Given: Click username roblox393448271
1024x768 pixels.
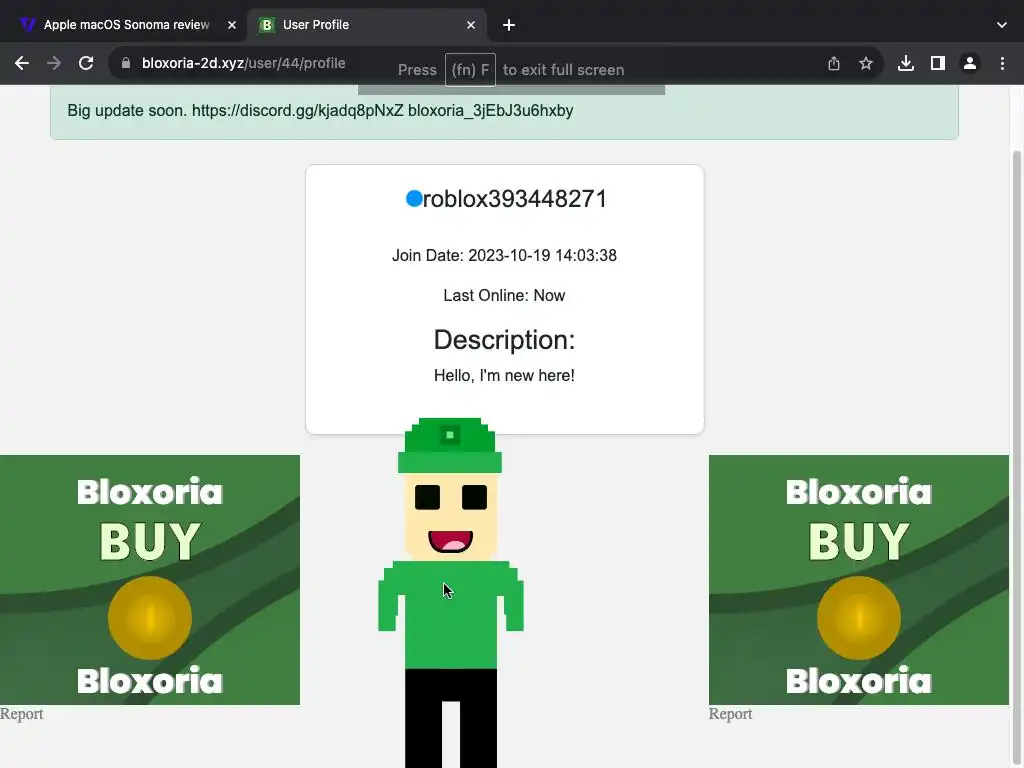Looking at the screenshot, I should point(515,199).
